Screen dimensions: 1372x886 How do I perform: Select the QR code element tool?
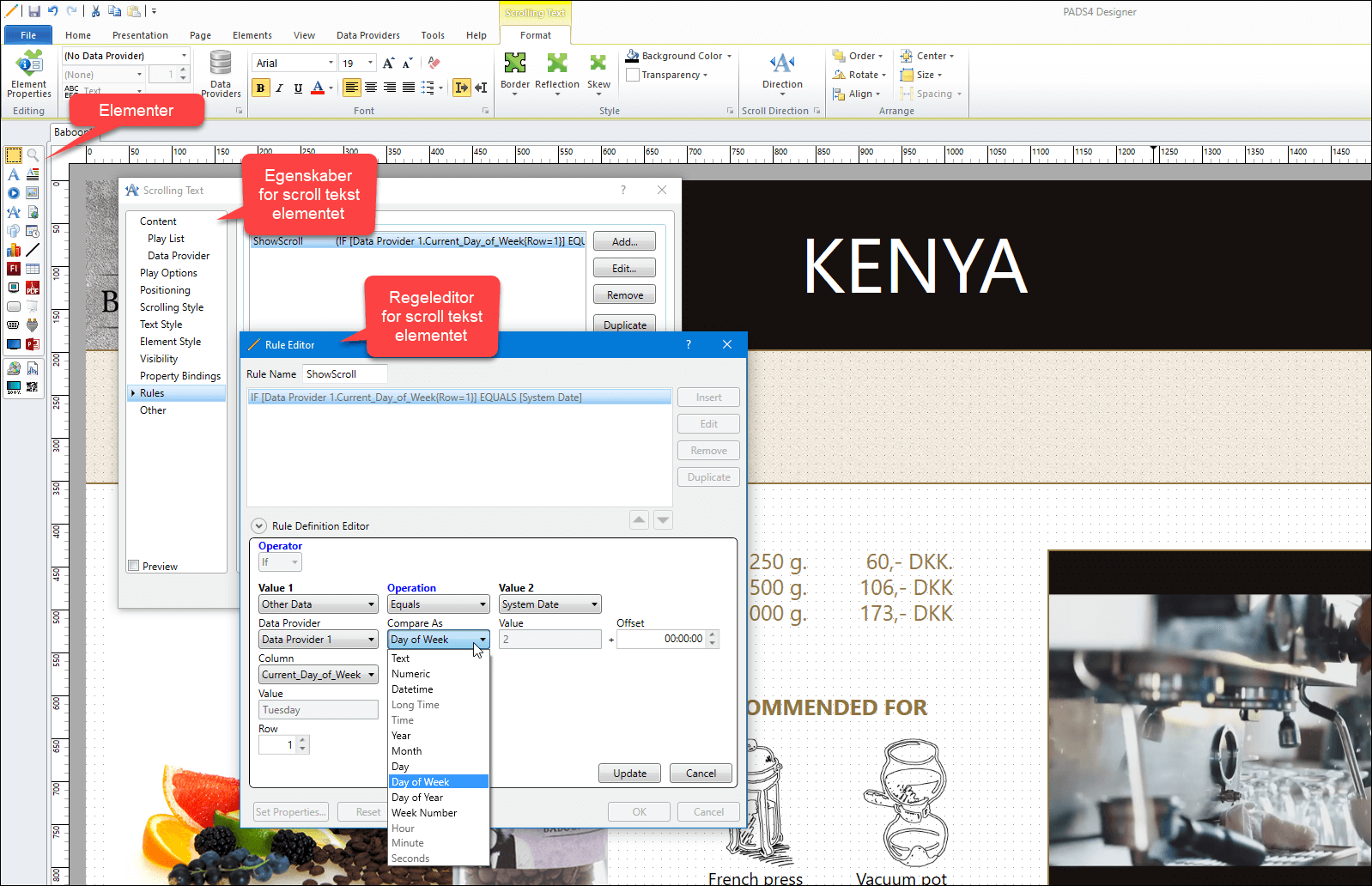(33, 387)
